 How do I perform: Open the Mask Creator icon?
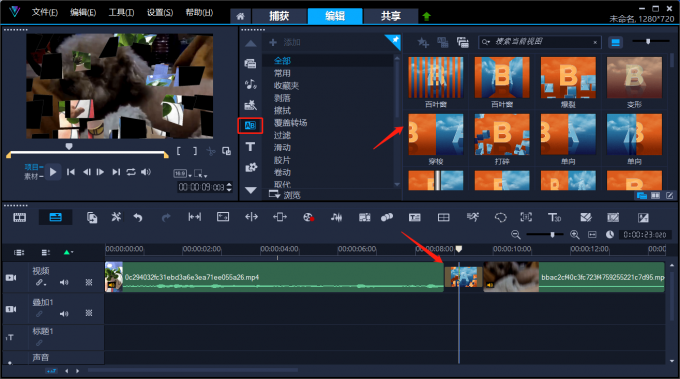click(500, 217)
